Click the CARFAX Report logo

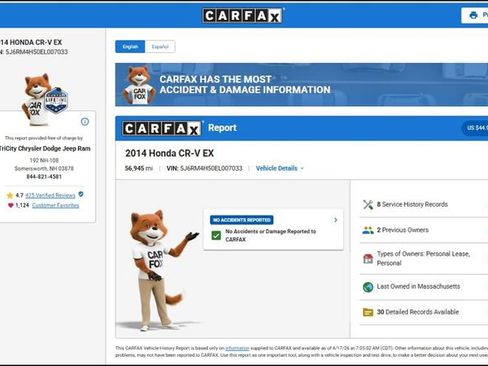[162, 128]
